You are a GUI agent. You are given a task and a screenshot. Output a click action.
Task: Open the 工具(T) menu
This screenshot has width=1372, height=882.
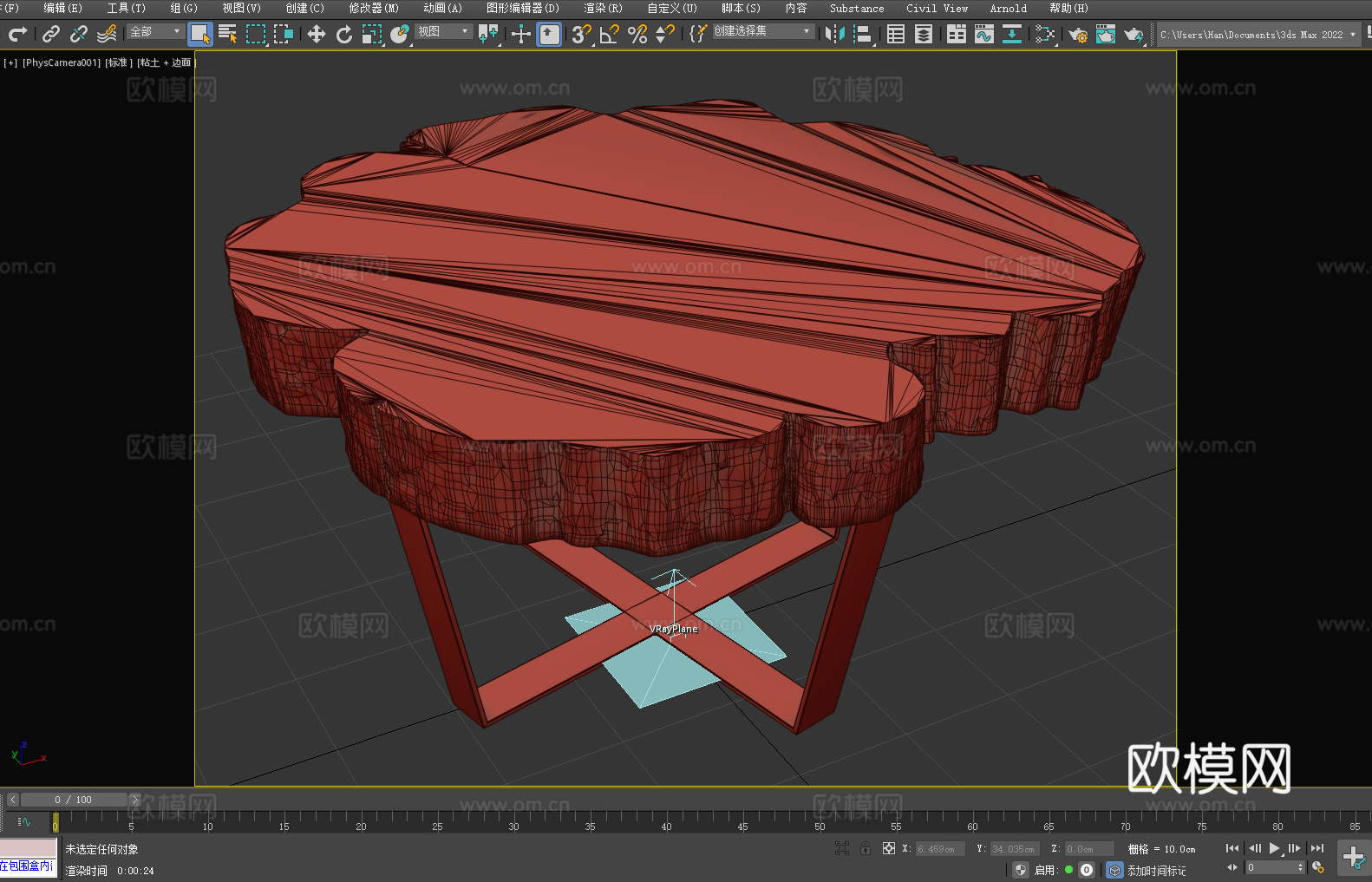(x=127, y=8)
